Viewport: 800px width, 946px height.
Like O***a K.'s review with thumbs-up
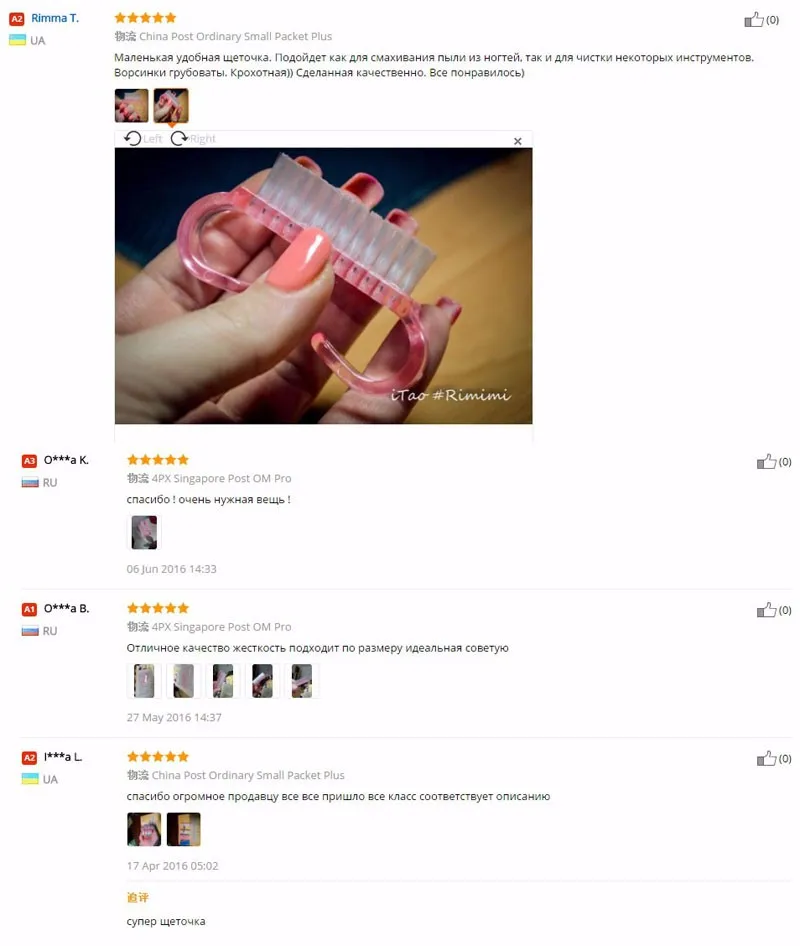[x=766, y=462]
